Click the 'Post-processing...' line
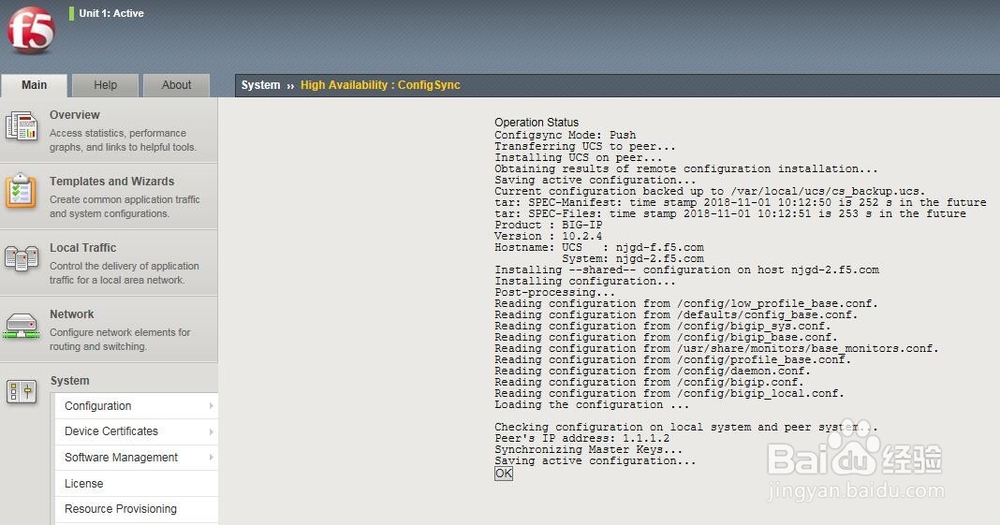Screen dimensions: 1000x525 [x=554, y=292]
